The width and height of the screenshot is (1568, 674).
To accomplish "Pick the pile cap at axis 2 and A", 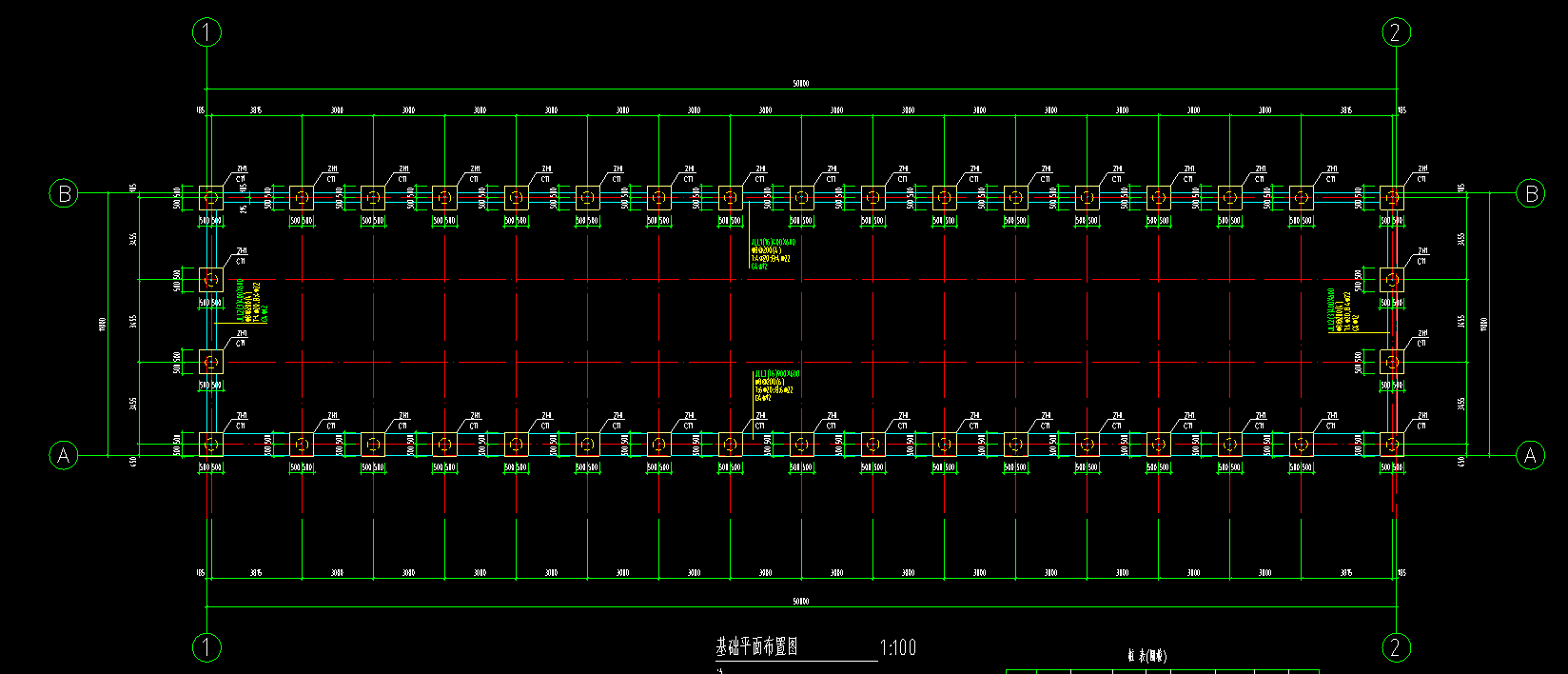I will (1392, 445).
